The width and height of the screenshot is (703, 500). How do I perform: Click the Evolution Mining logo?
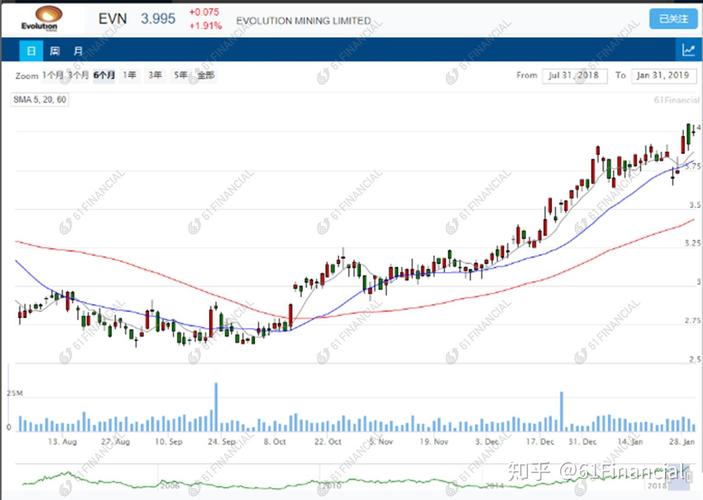[x=42, y=19]
